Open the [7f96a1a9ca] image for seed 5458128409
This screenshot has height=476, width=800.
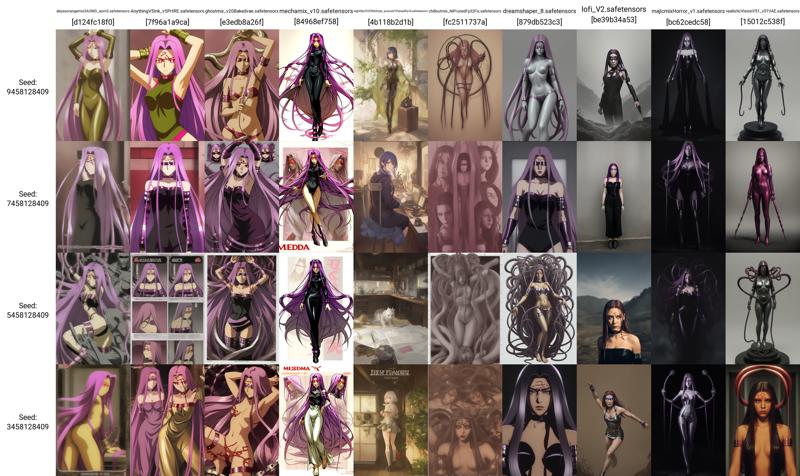pyautogui.click(x=167, y=309)
